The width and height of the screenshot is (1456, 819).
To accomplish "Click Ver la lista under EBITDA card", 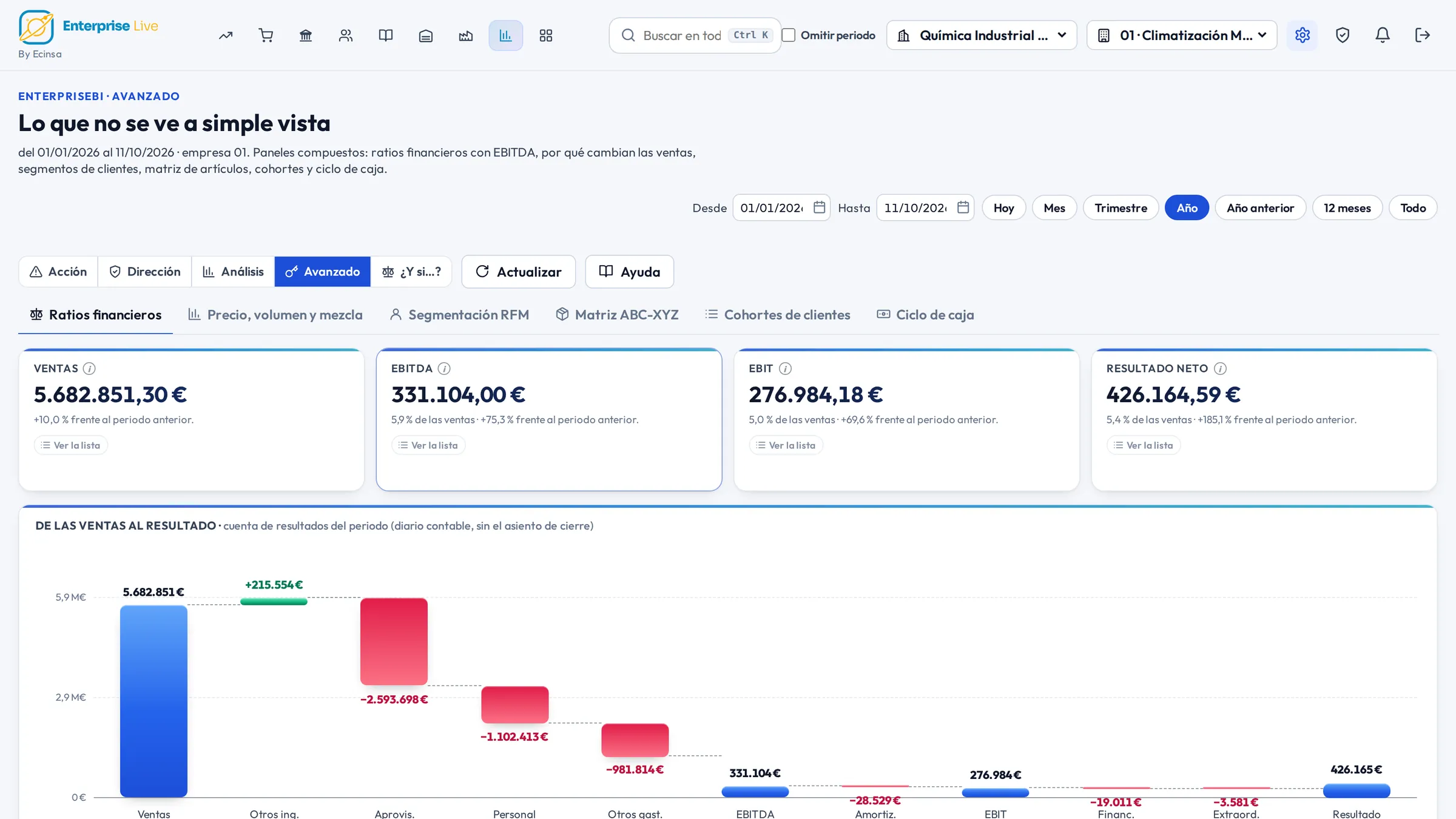I will 428,445.
